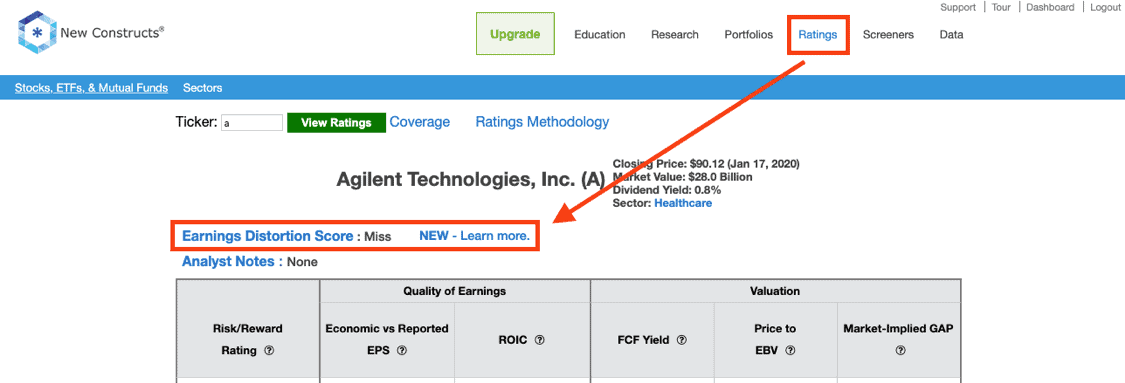1125x383 pixels.
Task: Show ROIC help tooltip icon
Action: point(539,340)
